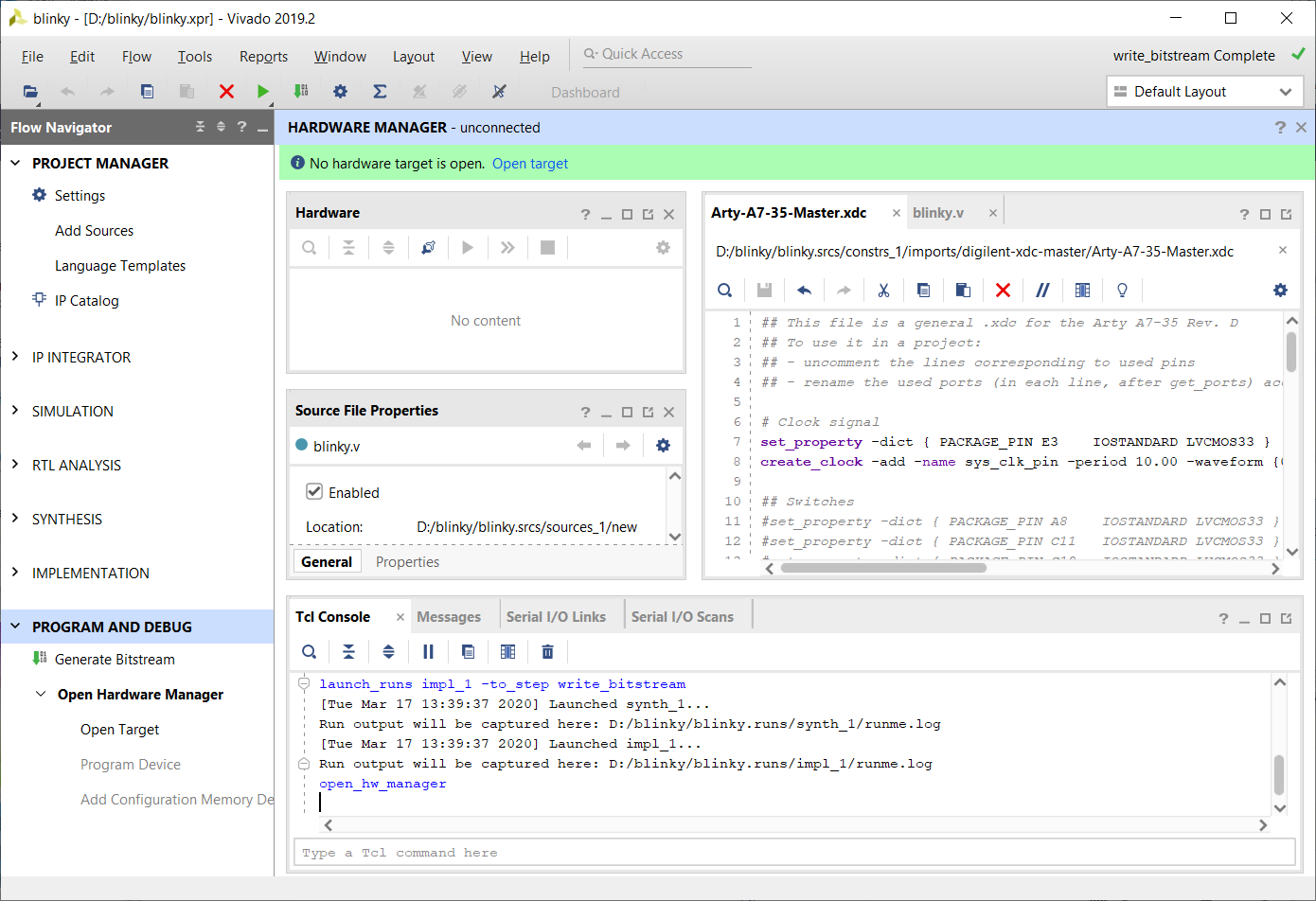Image resolution: width=1316 pixels, height=901 pixels.
Task: Search the Tcl Console
Action: tap(310, 651)
